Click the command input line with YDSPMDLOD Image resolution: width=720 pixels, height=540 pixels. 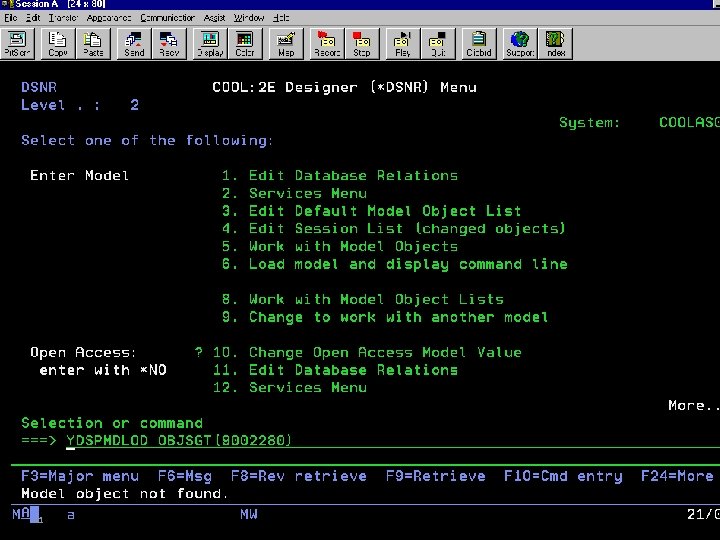(x=393, y=440)
